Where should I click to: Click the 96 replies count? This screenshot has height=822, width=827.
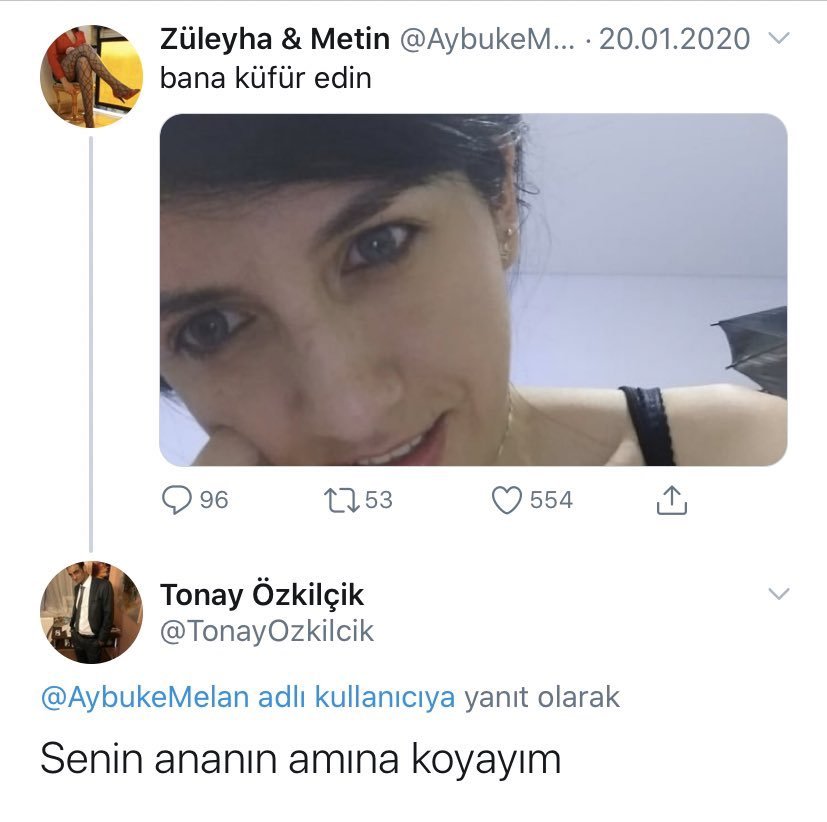(x=214, y=500)
